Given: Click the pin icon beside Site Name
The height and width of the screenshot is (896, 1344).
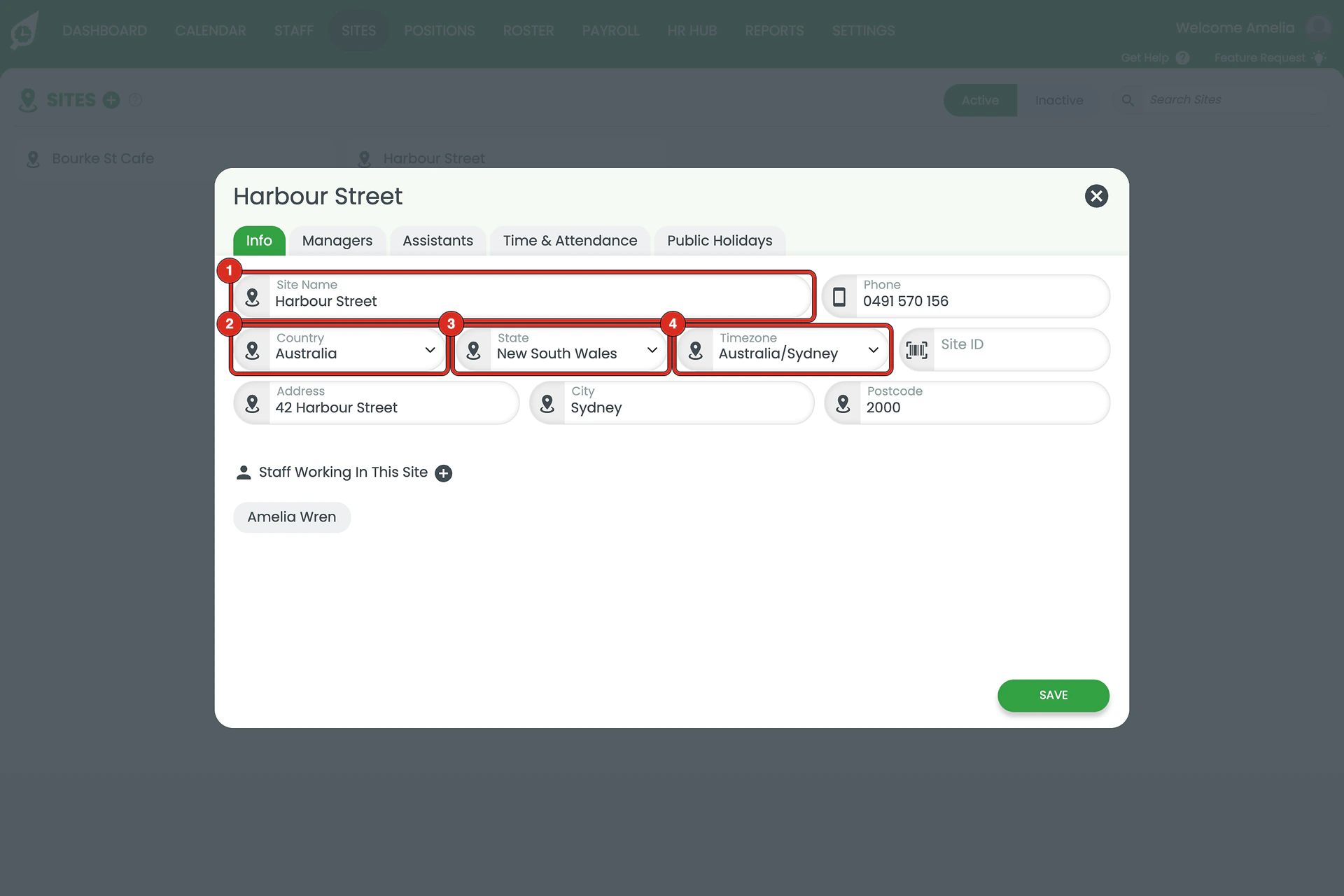Looking at the screenshot, I should (253, 297).
